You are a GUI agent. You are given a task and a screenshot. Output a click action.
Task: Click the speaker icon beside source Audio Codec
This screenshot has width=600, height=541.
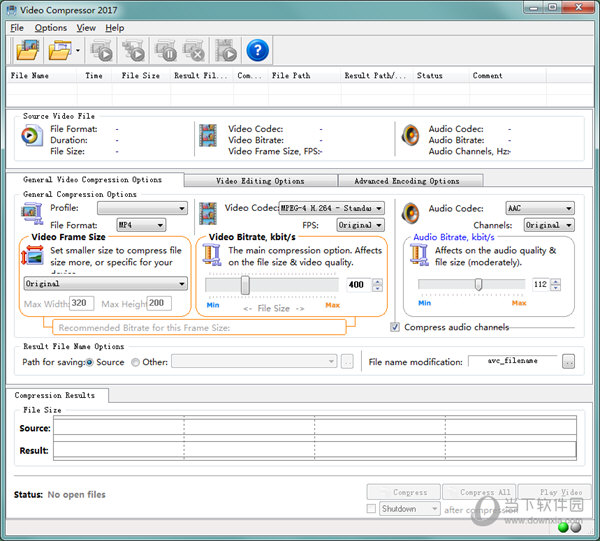pos(410,135)
